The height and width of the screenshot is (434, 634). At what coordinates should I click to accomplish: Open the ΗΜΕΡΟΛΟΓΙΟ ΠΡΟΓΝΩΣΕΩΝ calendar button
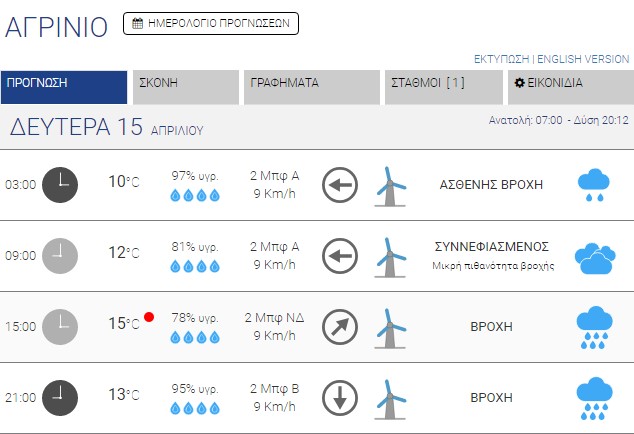click(x=211, y=23)
